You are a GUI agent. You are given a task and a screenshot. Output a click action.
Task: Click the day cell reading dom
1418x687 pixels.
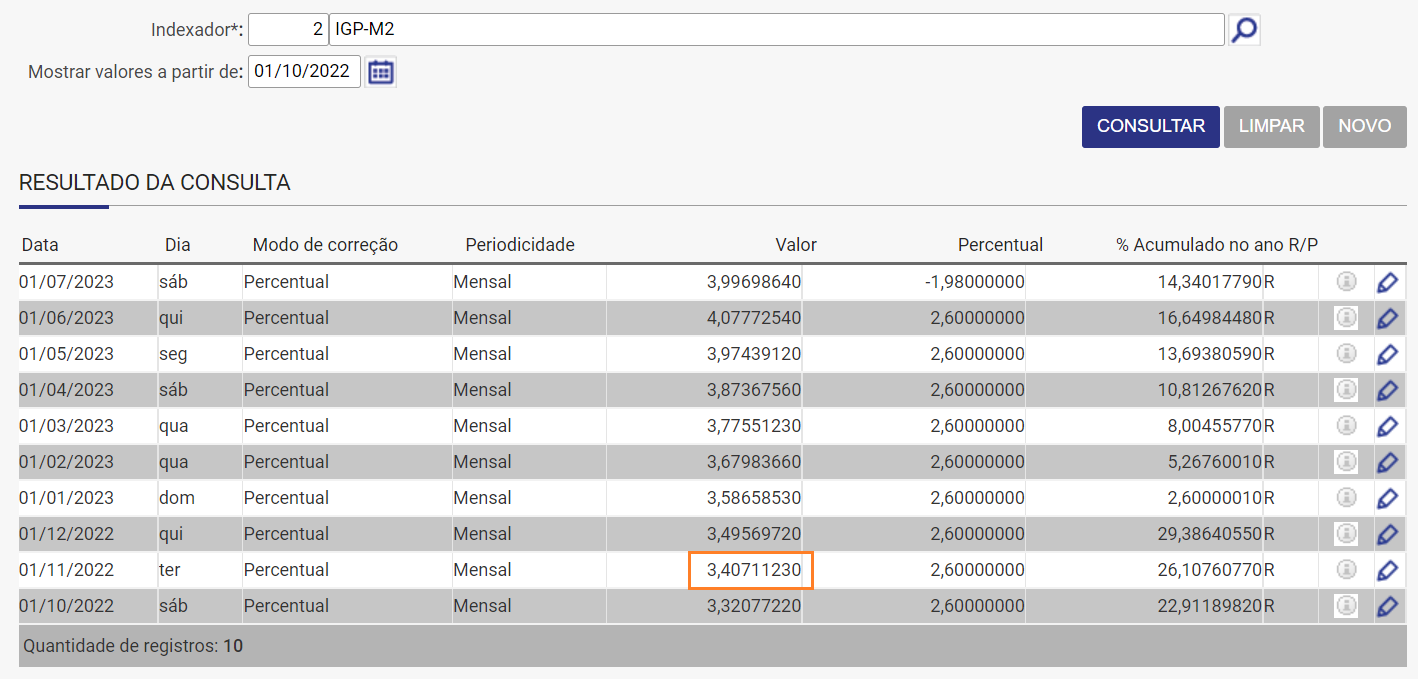click(177, 498)
